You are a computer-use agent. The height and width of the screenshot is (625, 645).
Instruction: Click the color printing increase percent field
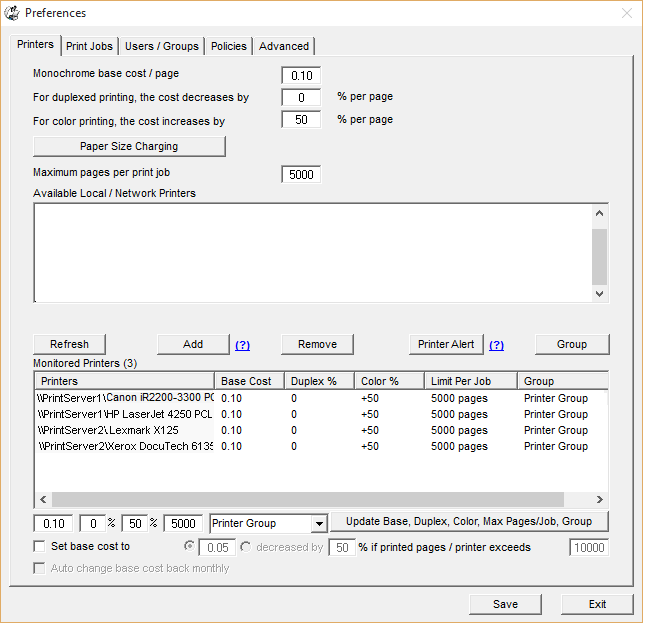[x=302, y=120]
